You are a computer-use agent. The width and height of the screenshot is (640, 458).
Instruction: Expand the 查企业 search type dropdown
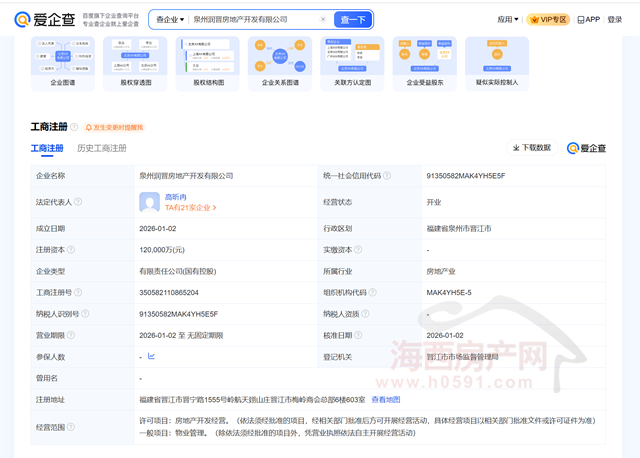pos(170,19)
